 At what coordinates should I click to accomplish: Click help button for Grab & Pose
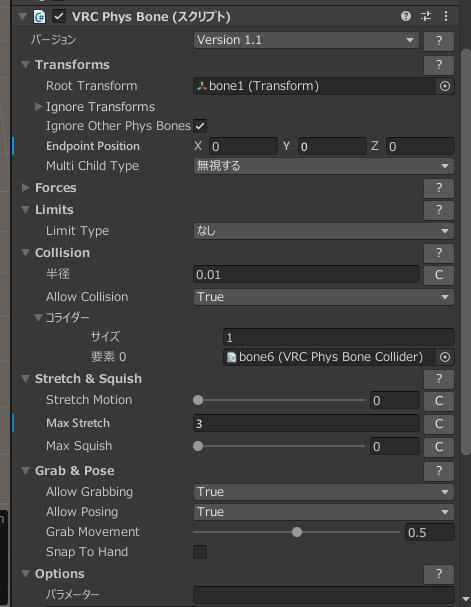[x=439, y=471]
